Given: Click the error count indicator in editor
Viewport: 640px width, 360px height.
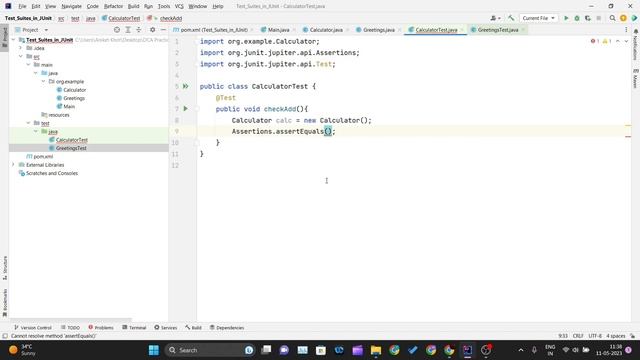Looking at the screenshot, I should coord(595,41).
